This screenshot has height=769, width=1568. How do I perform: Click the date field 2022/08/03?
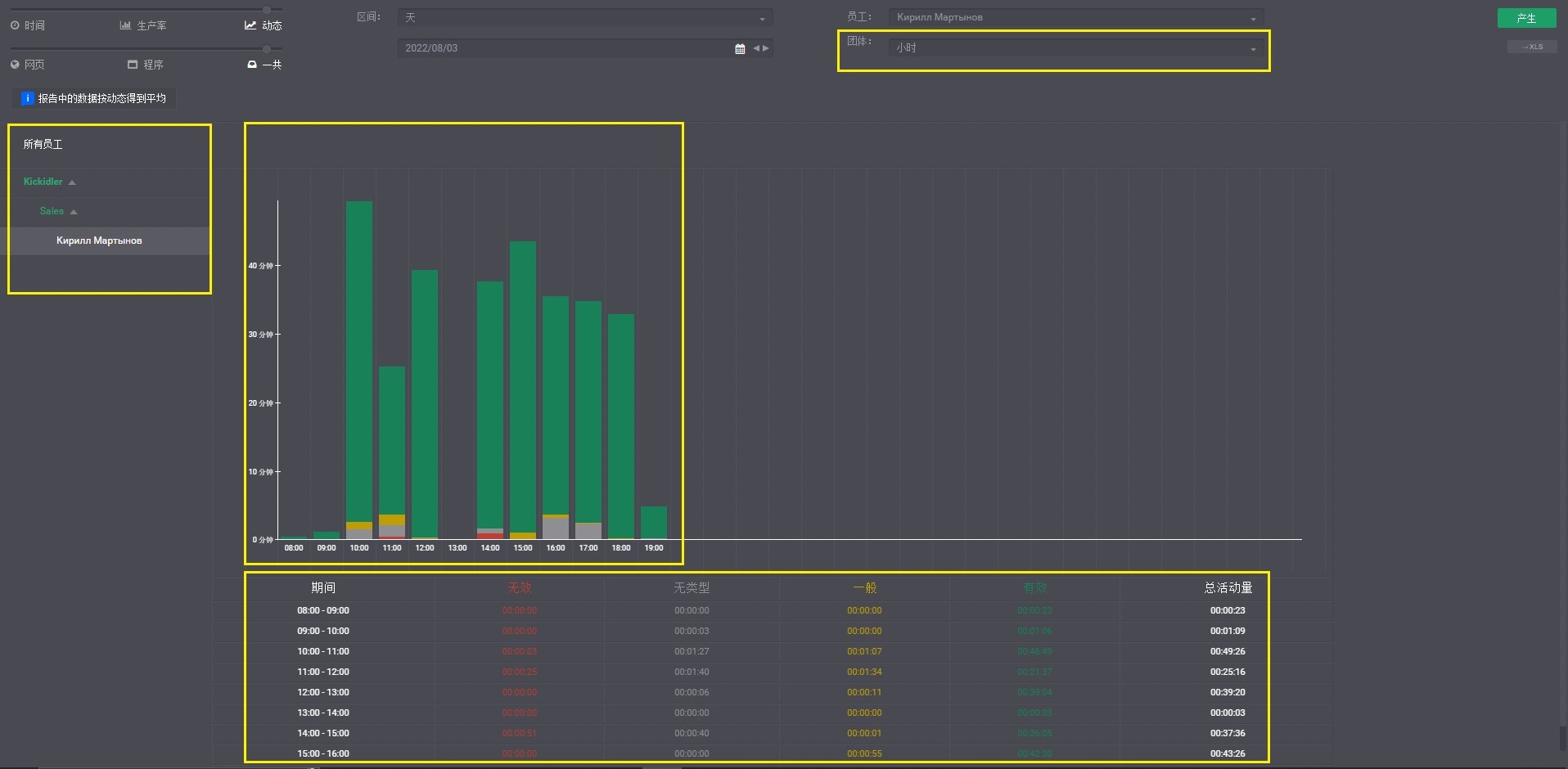pos(565,48)
